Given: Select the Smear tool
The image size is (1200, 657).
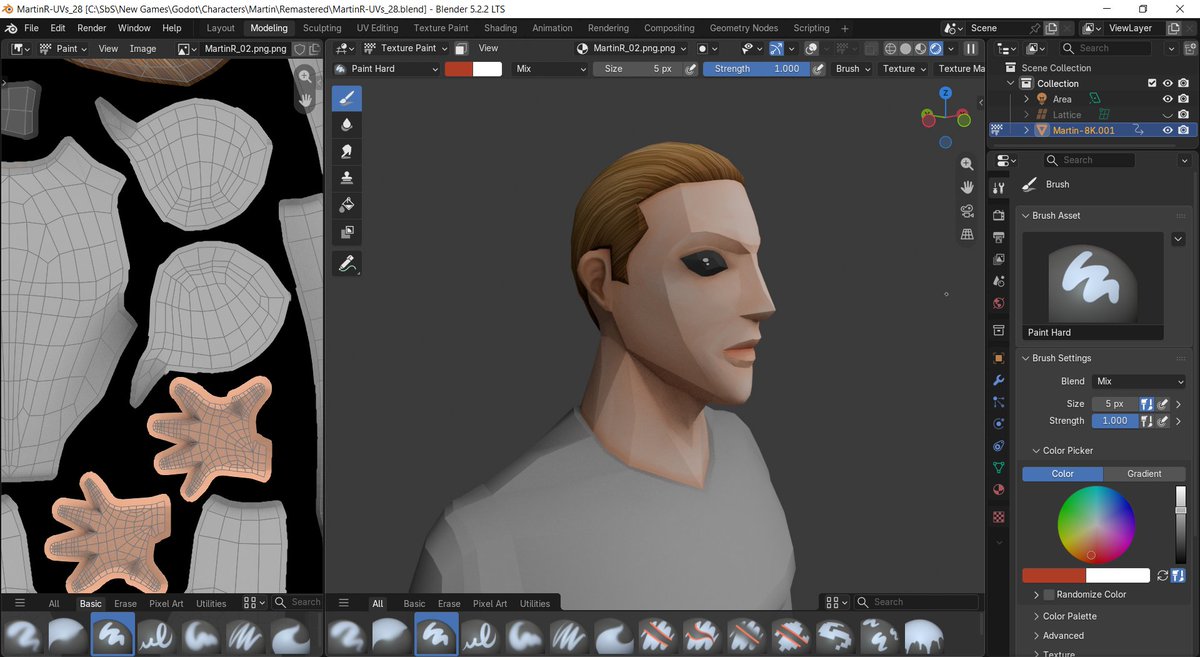Looking at the screenshot, I should 347,152.
